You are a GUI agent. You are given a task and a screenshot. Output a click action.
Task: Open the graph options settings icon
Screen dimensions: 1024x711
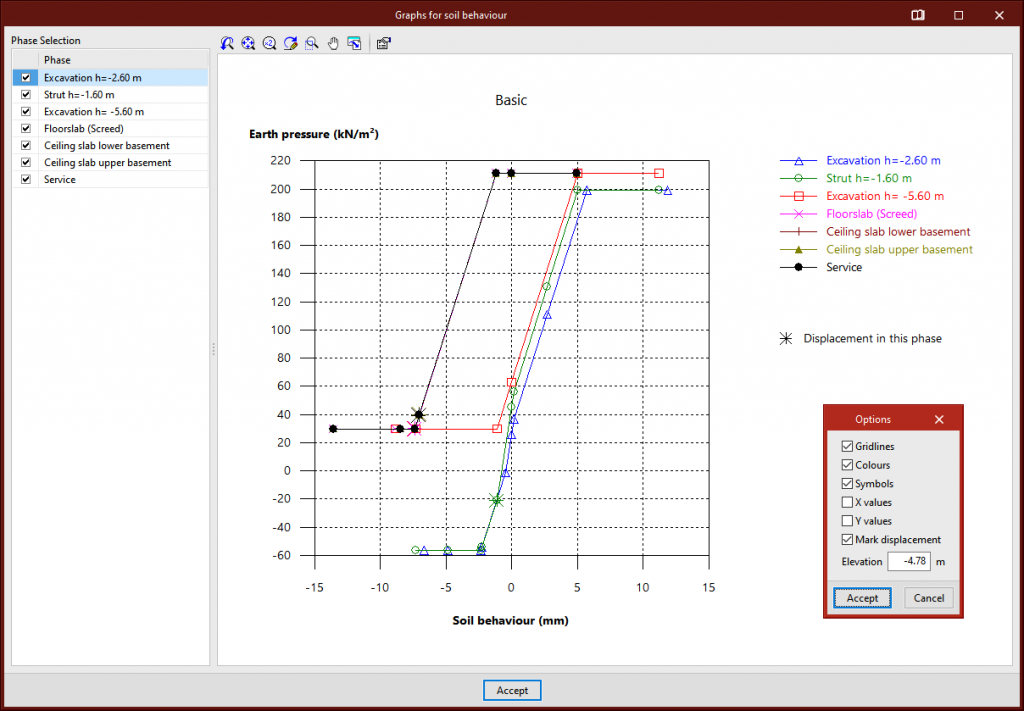pos(383,43)
